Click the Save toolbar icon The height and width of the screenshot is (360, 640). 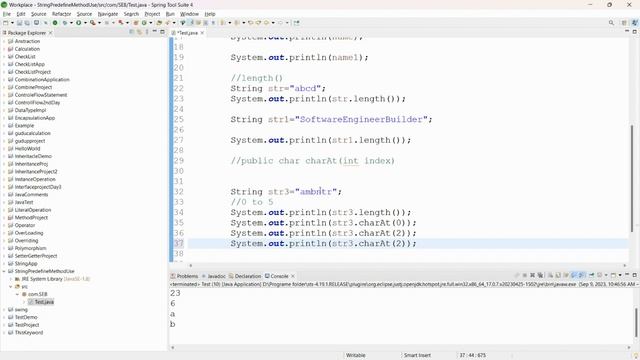click(19, 23)
